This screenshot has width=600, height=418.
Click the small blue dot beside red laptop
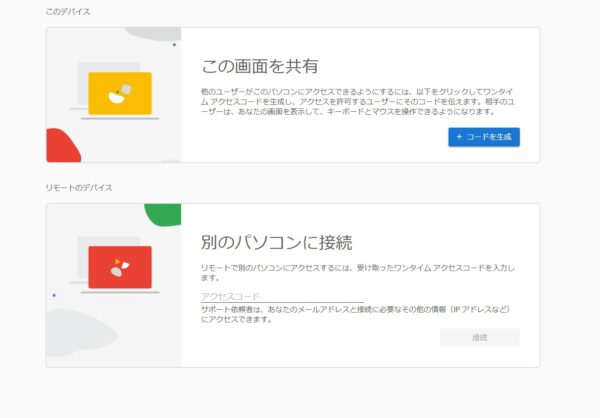coord(54,295)
